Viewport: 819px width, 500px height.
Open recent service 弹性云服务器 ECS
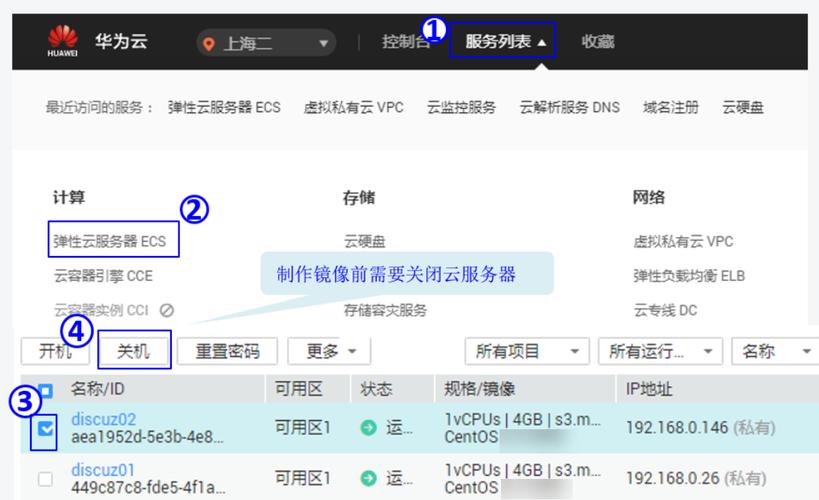click(x=224, y=107)
